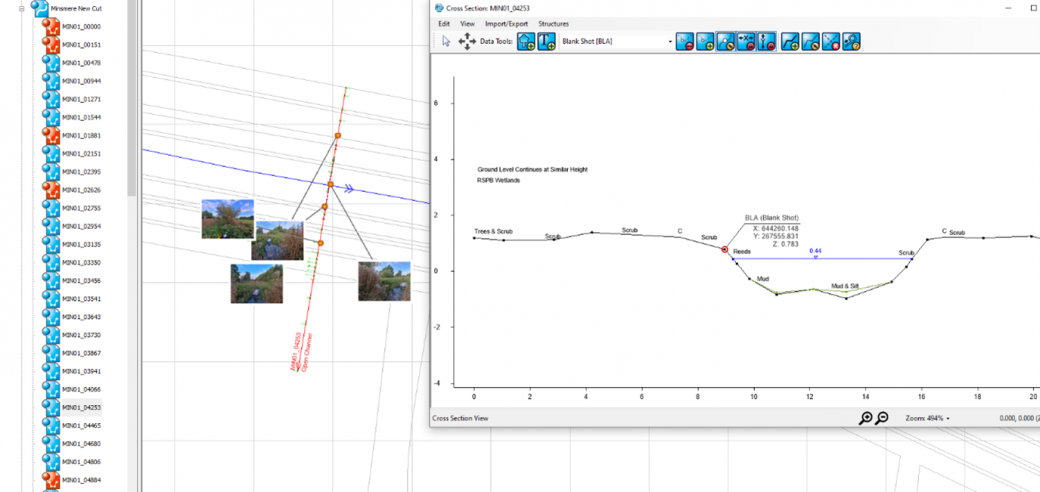The height and width of the screenshot is (492, 1040).
Task: Click the add text label tool
Action: click(547, 41)
